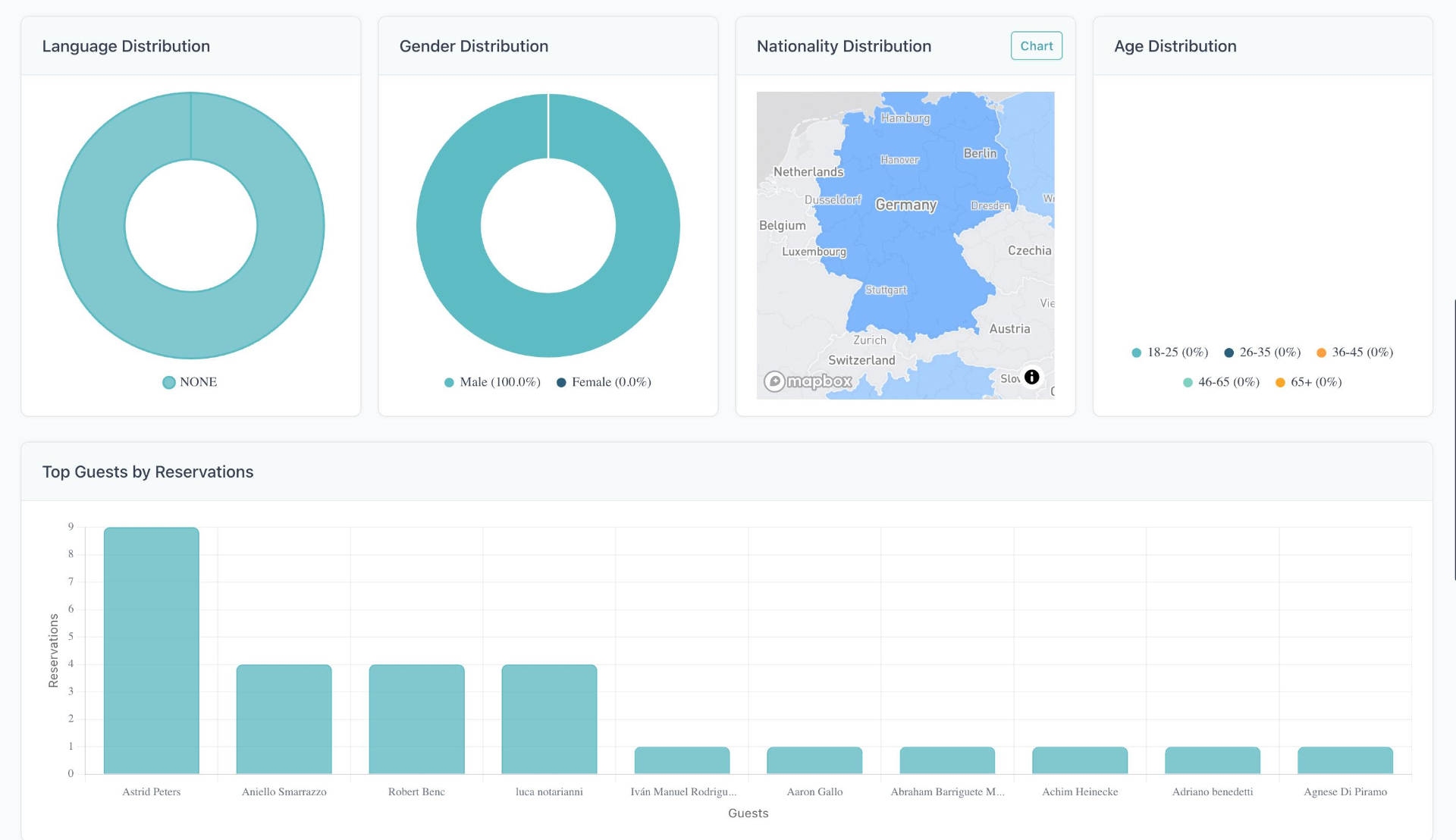The height and width of the screenshot is (840, 1456).
Task: Toggle the 36-45 (0%) age legend
Action: [1355, 353]
